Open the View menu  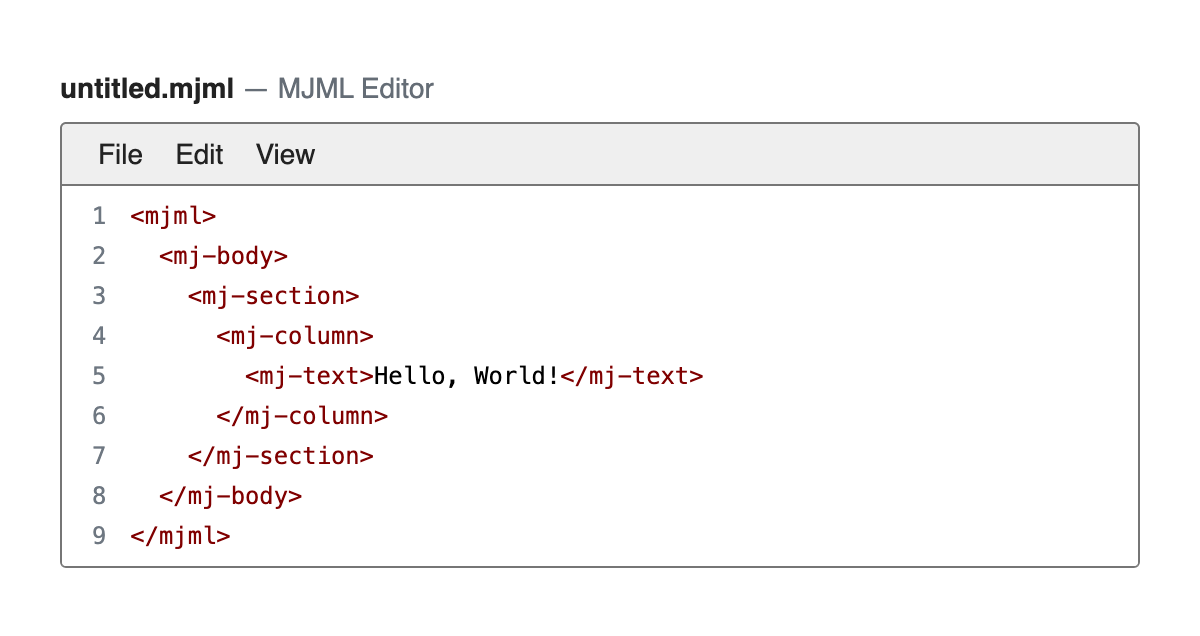(285, 155)
